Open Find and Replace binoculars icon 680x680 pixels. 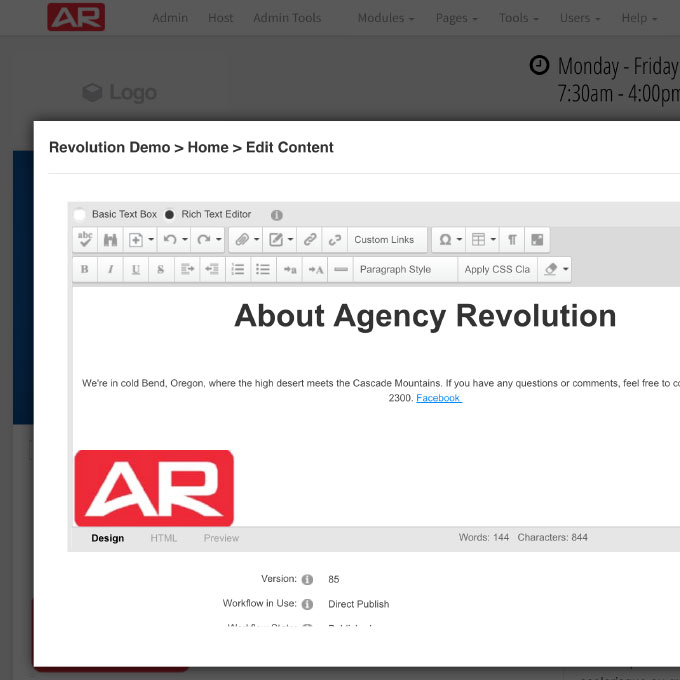tap(110, 239)
